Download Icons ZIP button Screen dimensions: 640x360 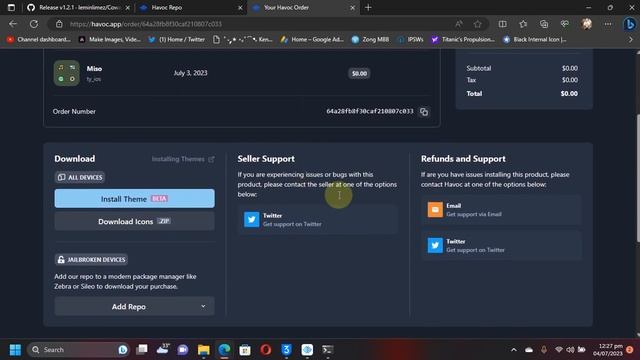click(x=134, y=221)
